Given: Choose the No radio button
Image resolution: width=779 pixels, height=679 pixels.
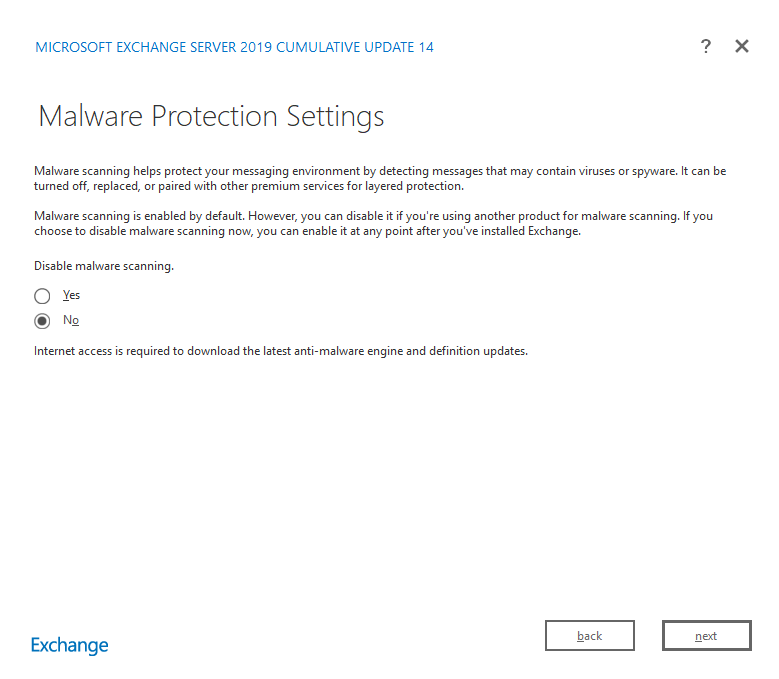Looking at the screenshot, I should tap(42, 321).
